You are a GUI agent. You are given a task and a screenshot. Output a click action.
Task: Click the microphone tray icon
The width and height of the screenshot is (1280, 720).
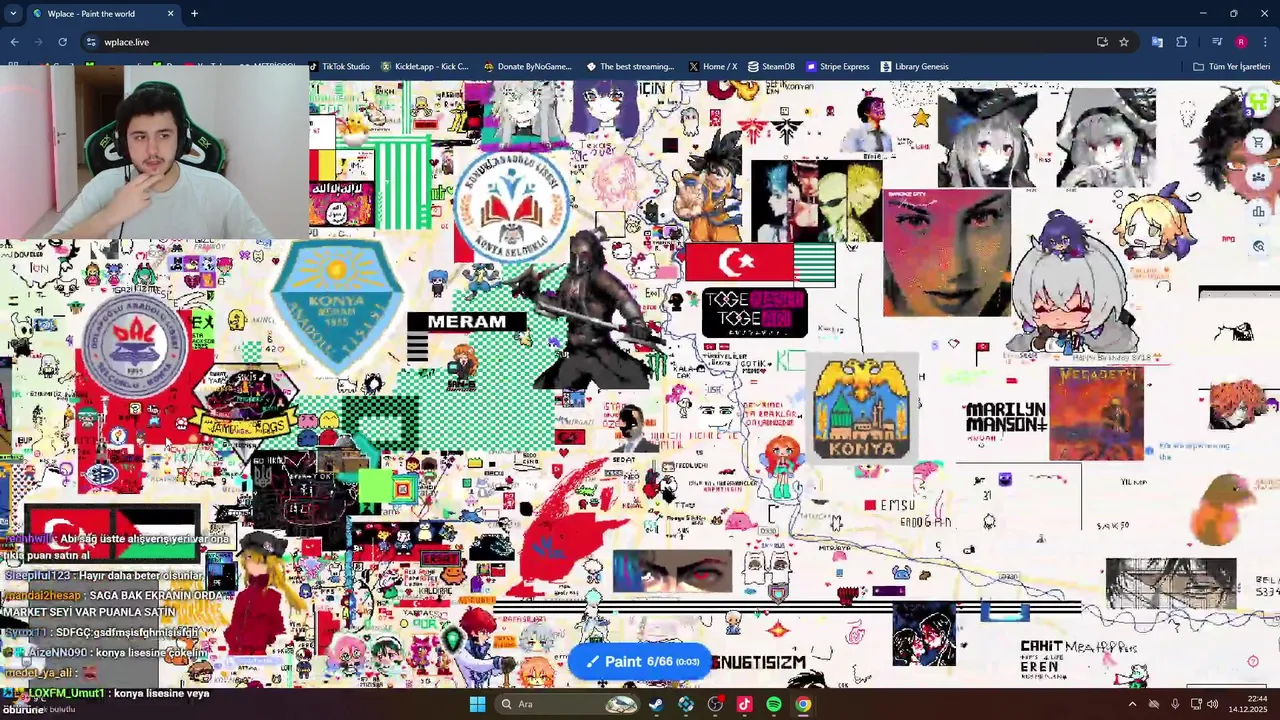click(x=1175, y=704)
